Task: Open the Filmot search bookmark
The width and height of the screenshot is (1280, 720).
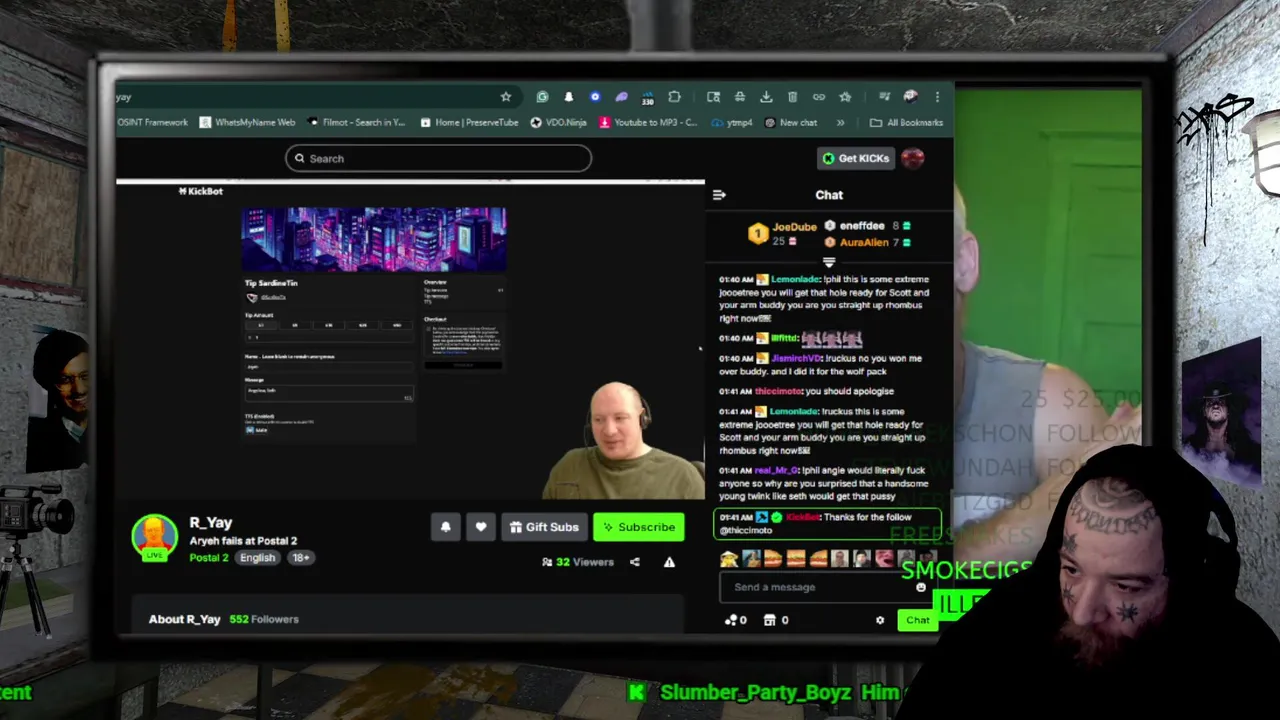Action: (357, 122)
